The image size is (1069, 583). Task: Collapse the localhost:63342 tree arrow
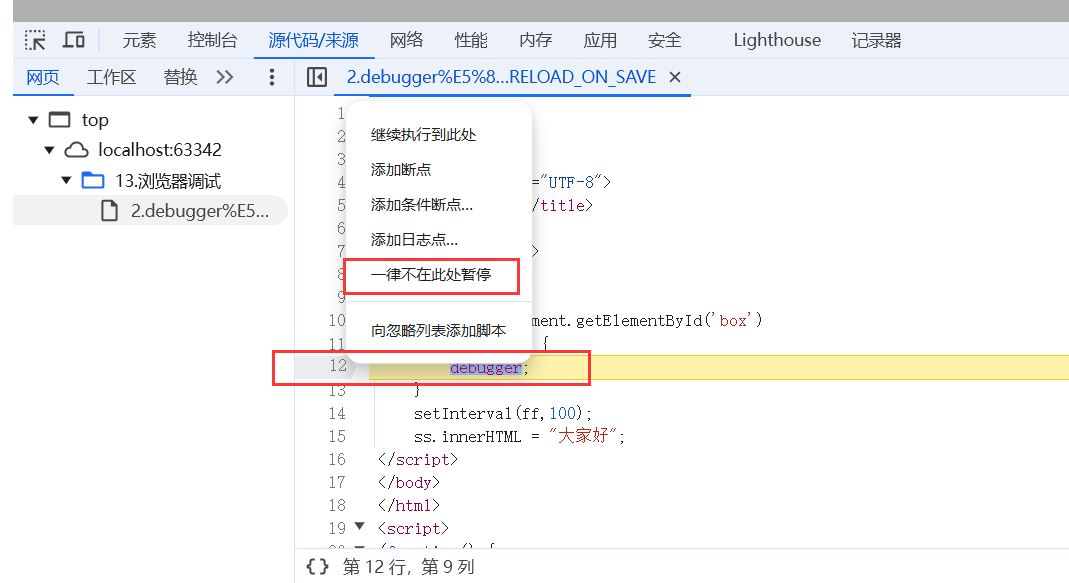pos(49,150)
